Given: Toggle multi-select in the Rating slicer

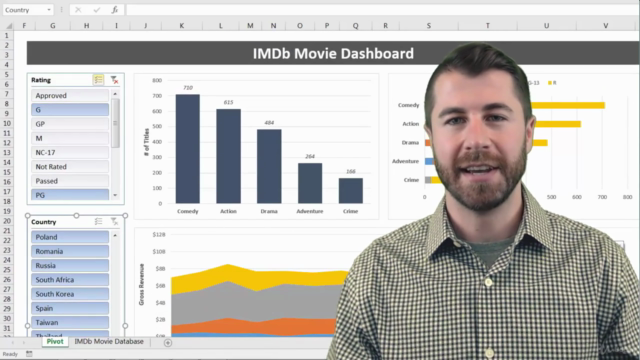Looking at the screenshot, I should click(98, 80).
